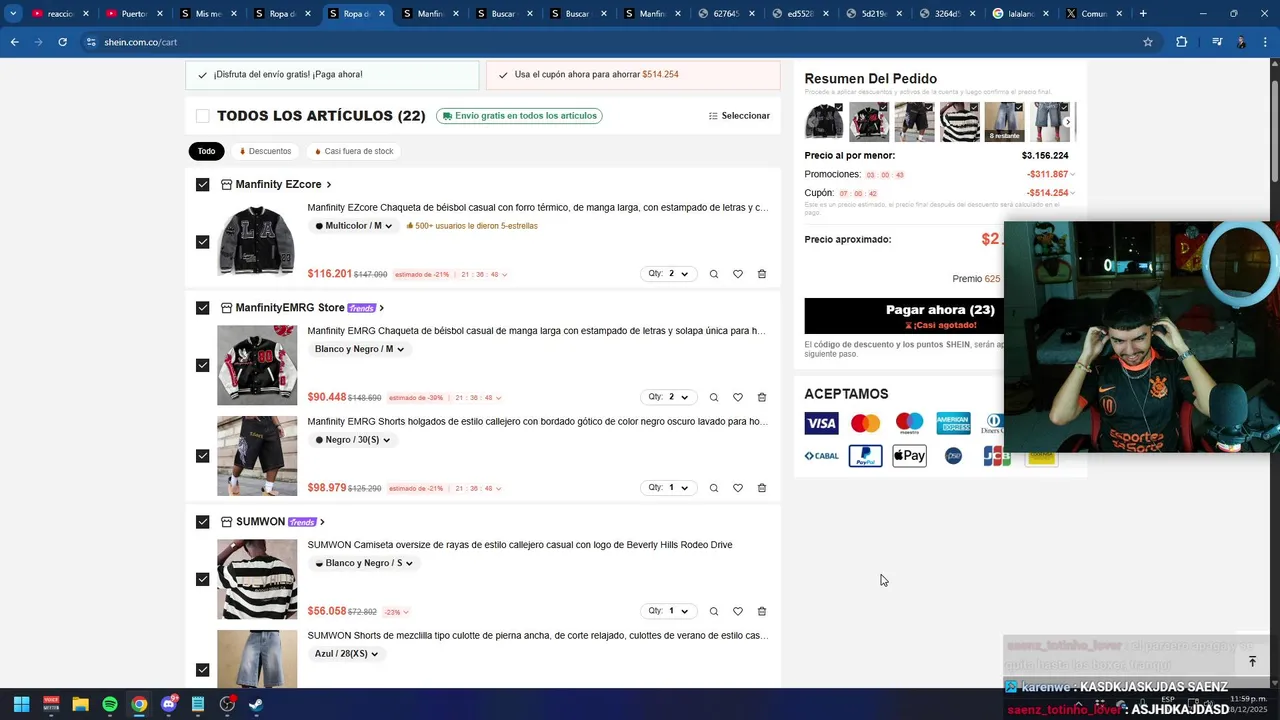This screenshot has height=720, width=1280.
Task: Open Discord from taskbar
Action: click(168, 704)
